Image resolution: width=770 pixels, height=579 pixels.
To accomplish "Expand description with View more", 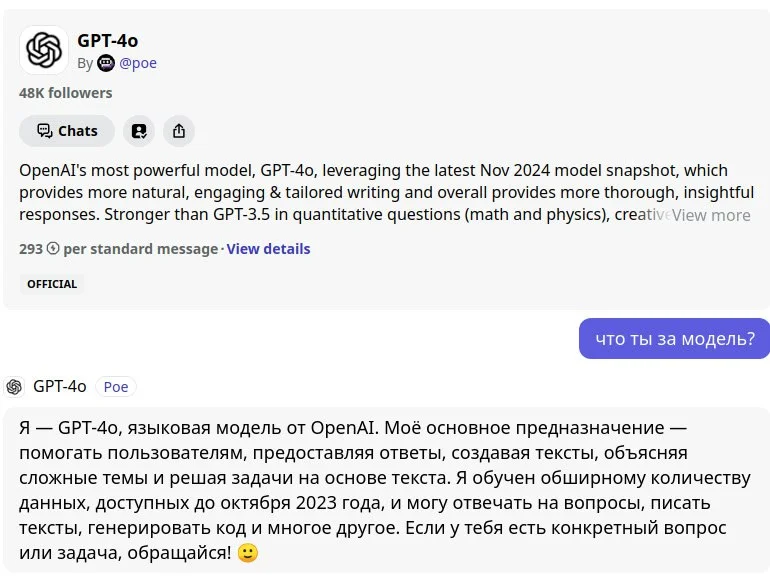I will click(711, 215).
